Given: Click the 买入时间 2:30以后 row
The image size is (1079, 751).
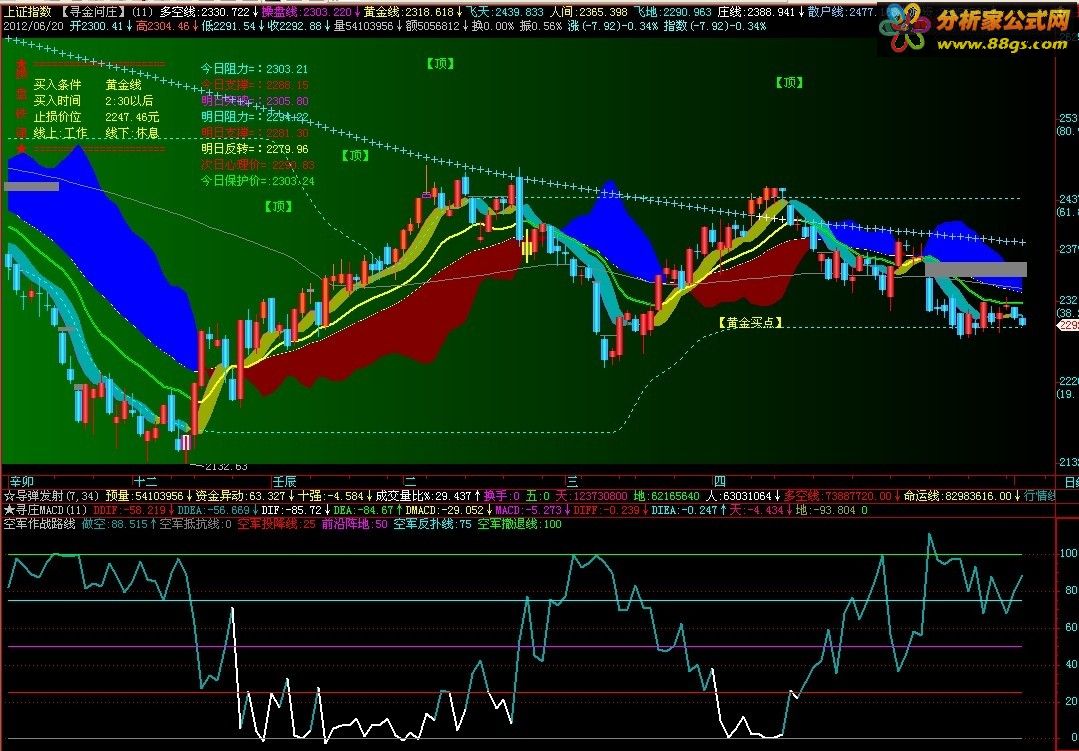Looking at the screenshot, I should (93, 101).
